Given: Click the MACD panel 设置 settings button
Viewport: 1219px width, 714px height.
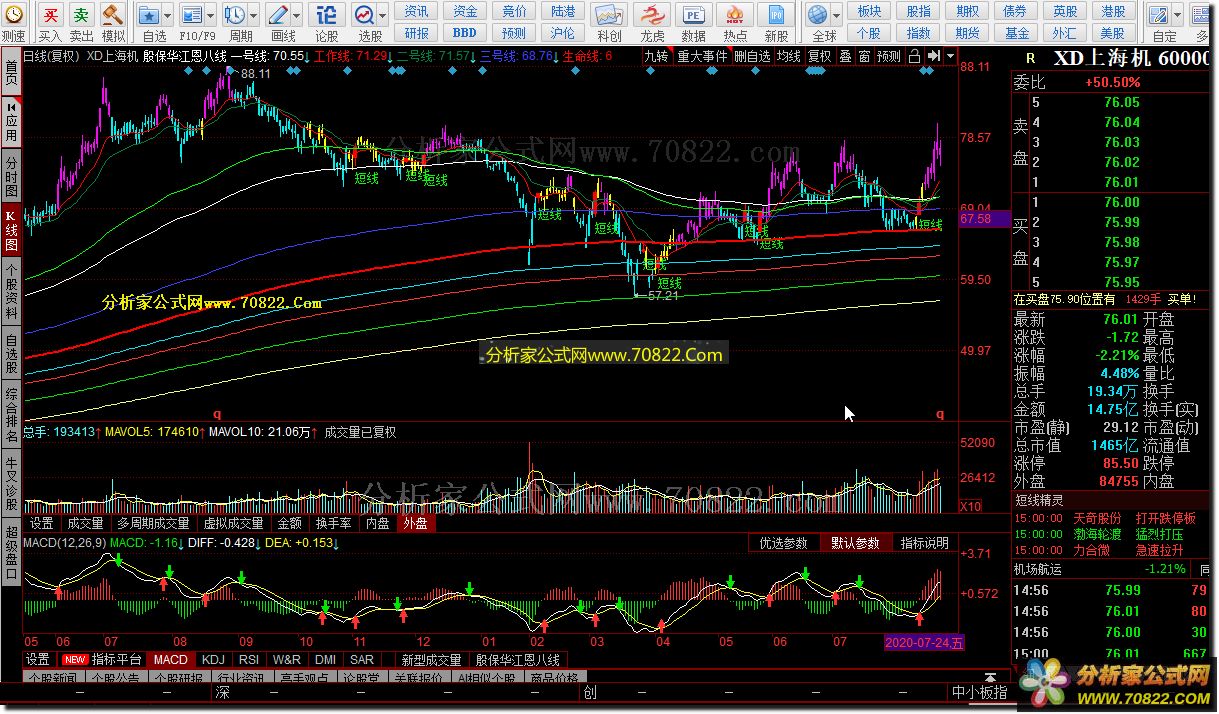Looking at the screenshot, I should (38, 660).
